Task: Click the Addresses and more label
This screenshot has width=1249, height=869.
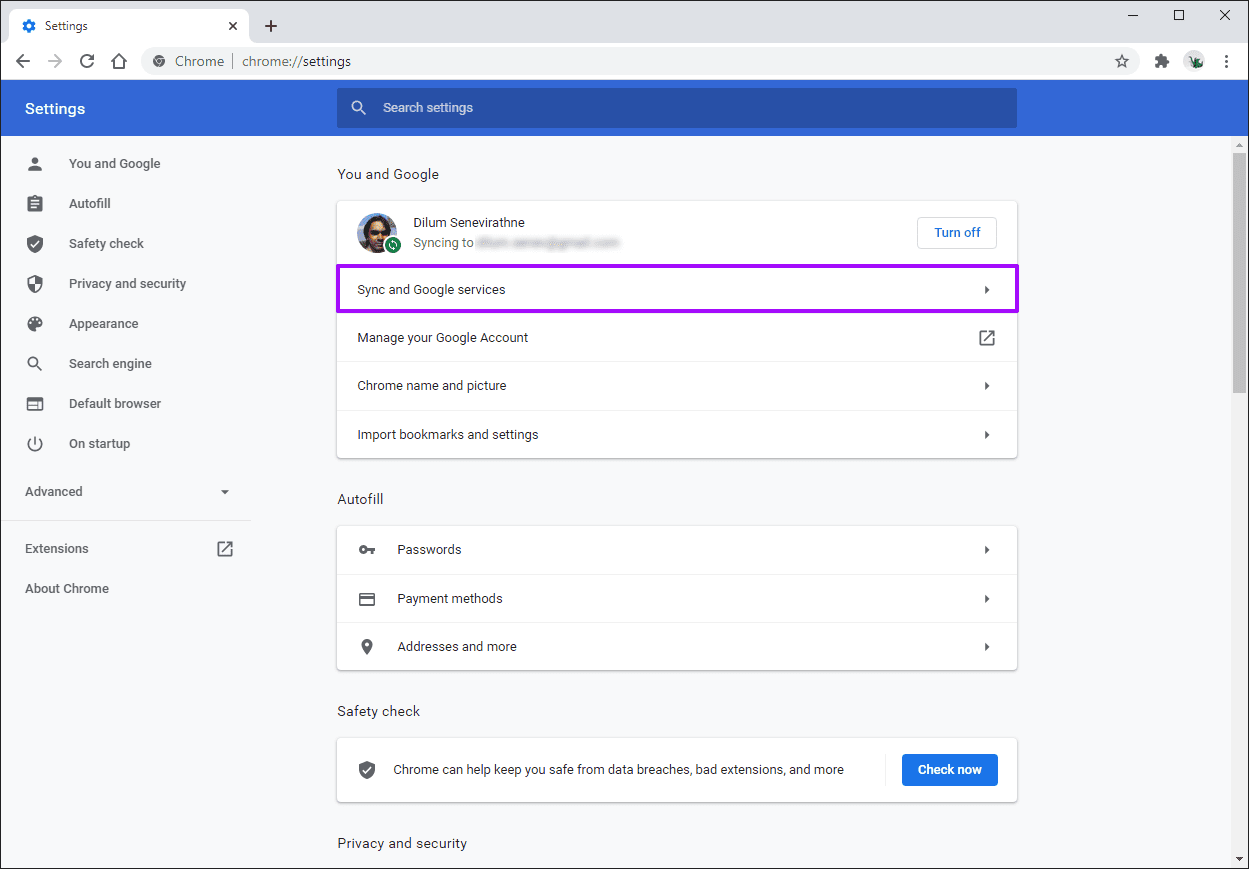Action: pyautogui.click(x=457, y=647)
